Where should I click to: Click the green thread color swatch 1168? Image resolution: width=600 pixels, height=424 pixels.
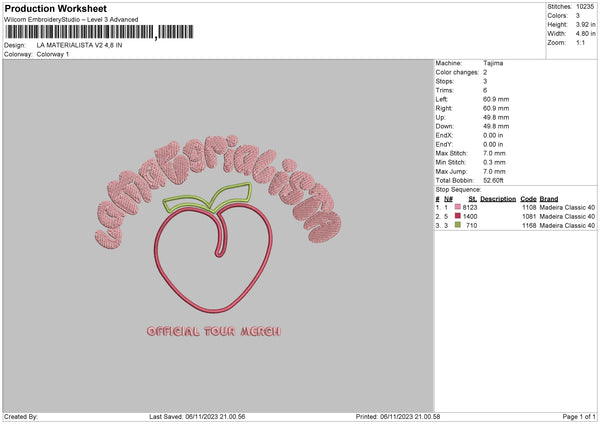point(458,225)
